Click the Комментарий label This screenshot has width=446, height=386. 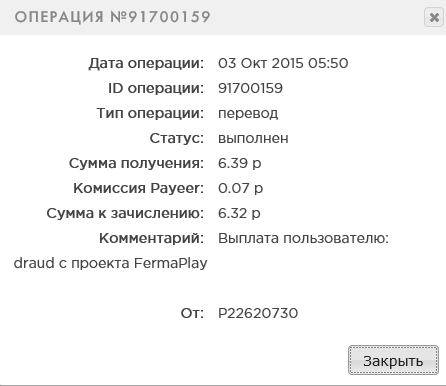(x=151, y=238)
